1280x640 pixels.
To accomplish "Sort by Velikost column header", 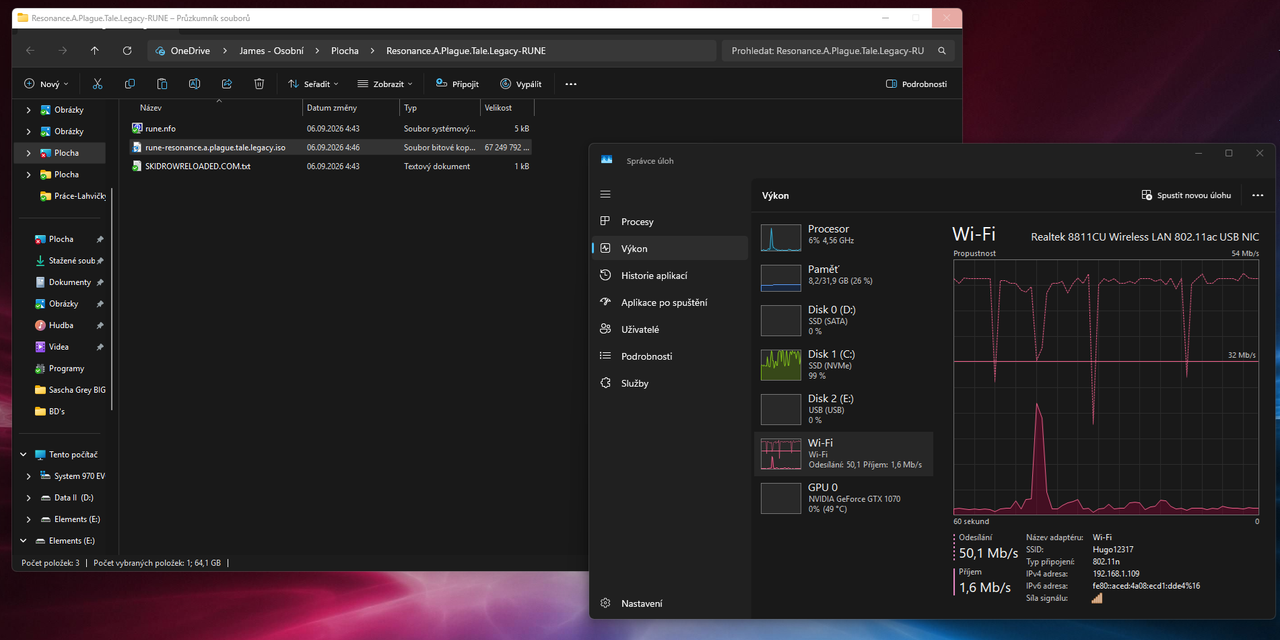I will pos(507,107).
